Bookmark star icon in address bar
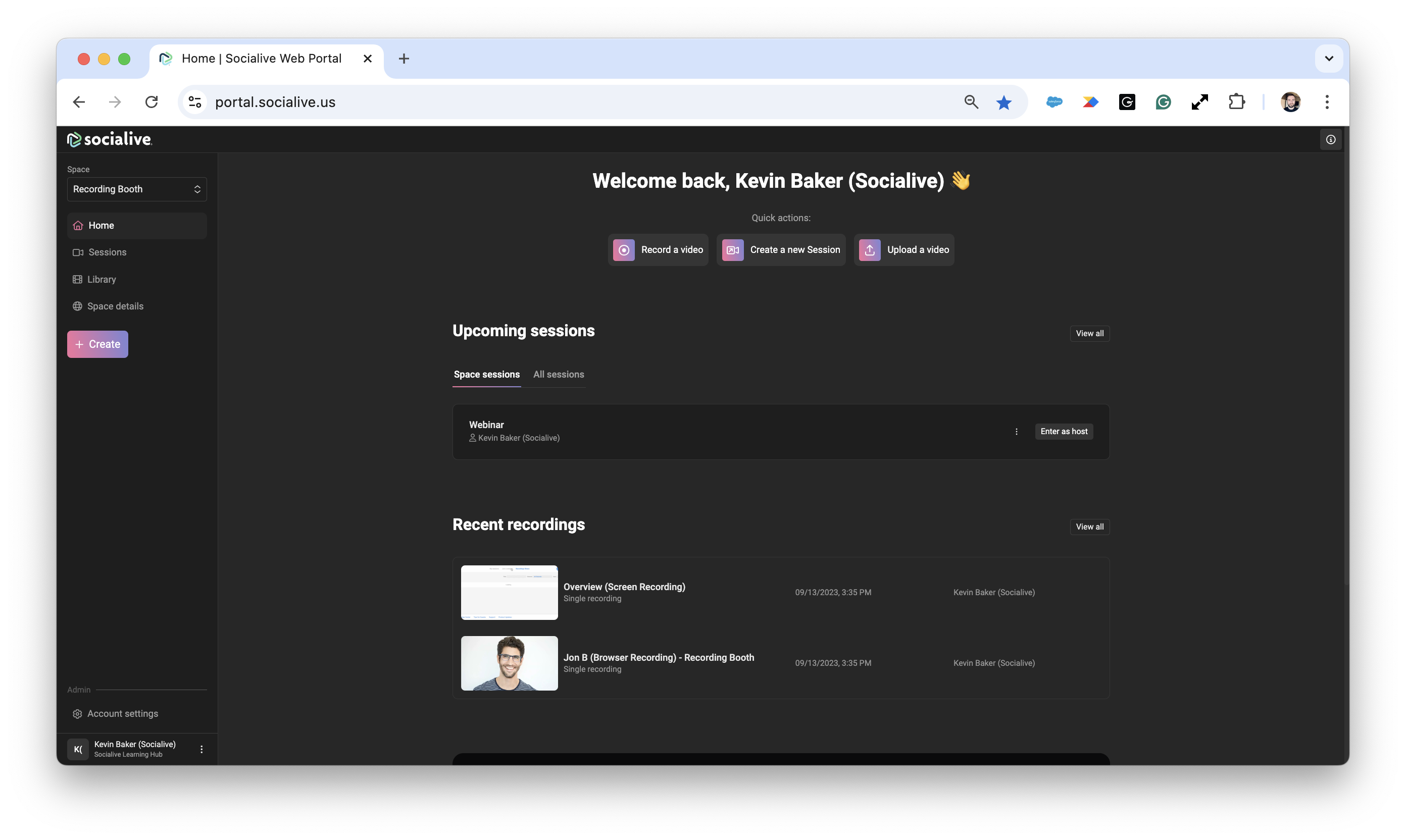This screenshot has height=840, width=1406. click(x=1003, y=102)
